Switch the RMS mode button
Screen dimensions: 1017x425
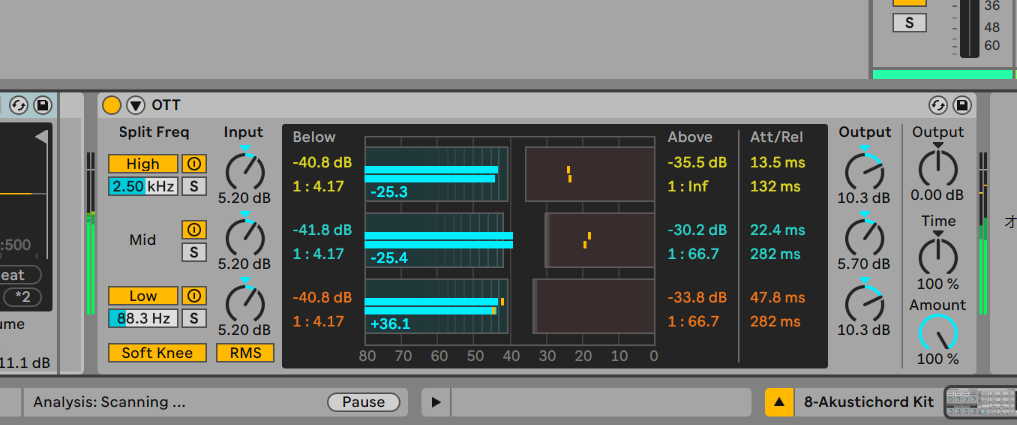click(245, 353)
